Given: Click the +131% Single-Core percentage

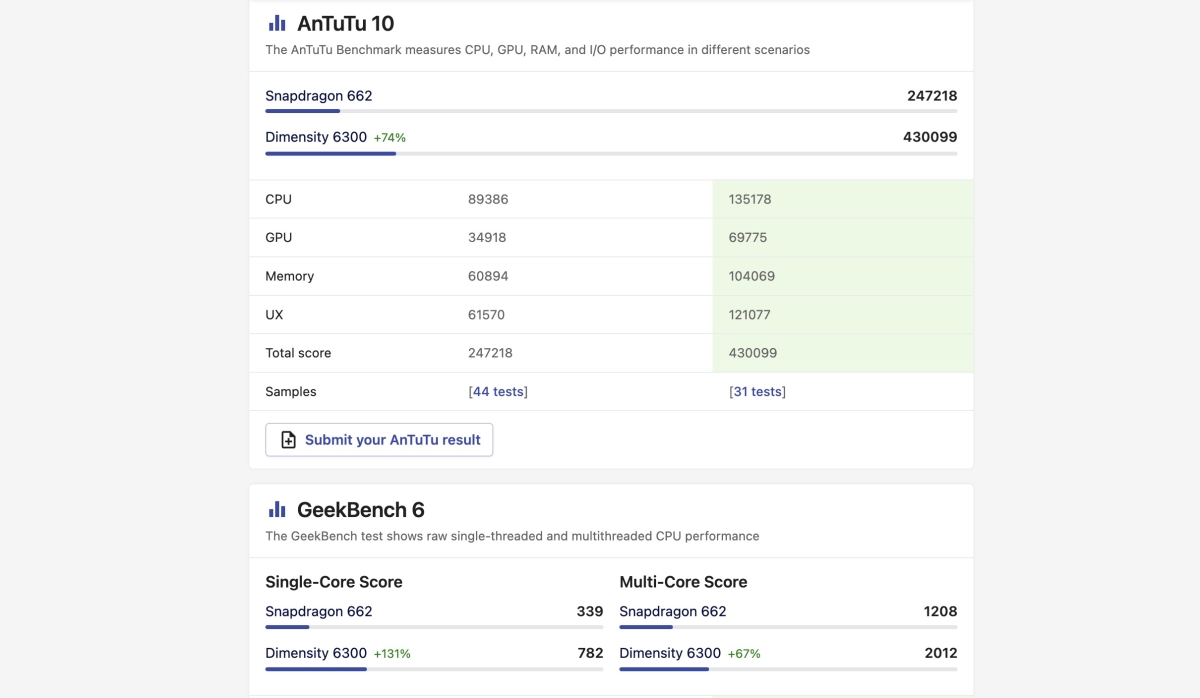Looking at the screenshot, I should coord(392,654).
